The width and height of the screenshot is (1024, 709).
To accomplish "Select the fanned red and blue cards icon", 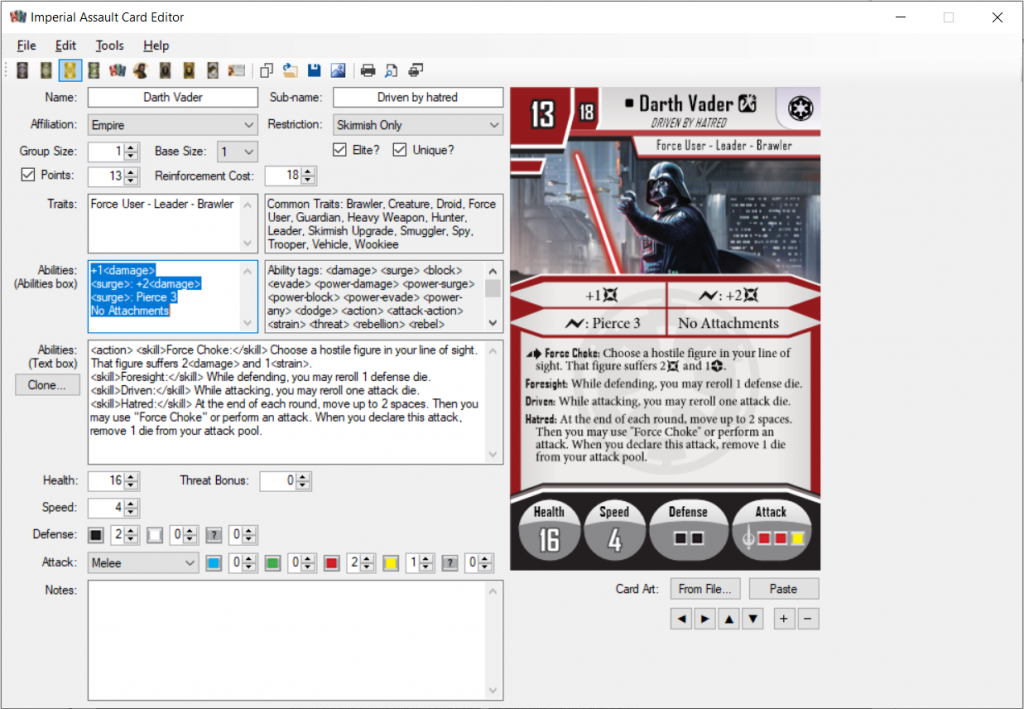I will [118, 70].
